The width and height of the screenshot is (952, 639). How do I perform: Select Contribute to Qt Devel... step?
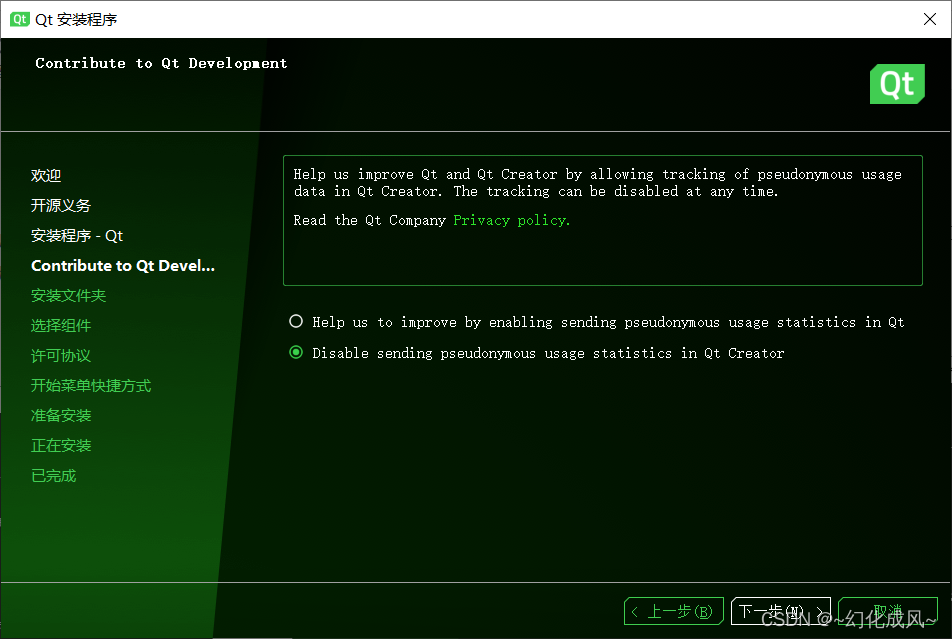[x=123, y=265]
